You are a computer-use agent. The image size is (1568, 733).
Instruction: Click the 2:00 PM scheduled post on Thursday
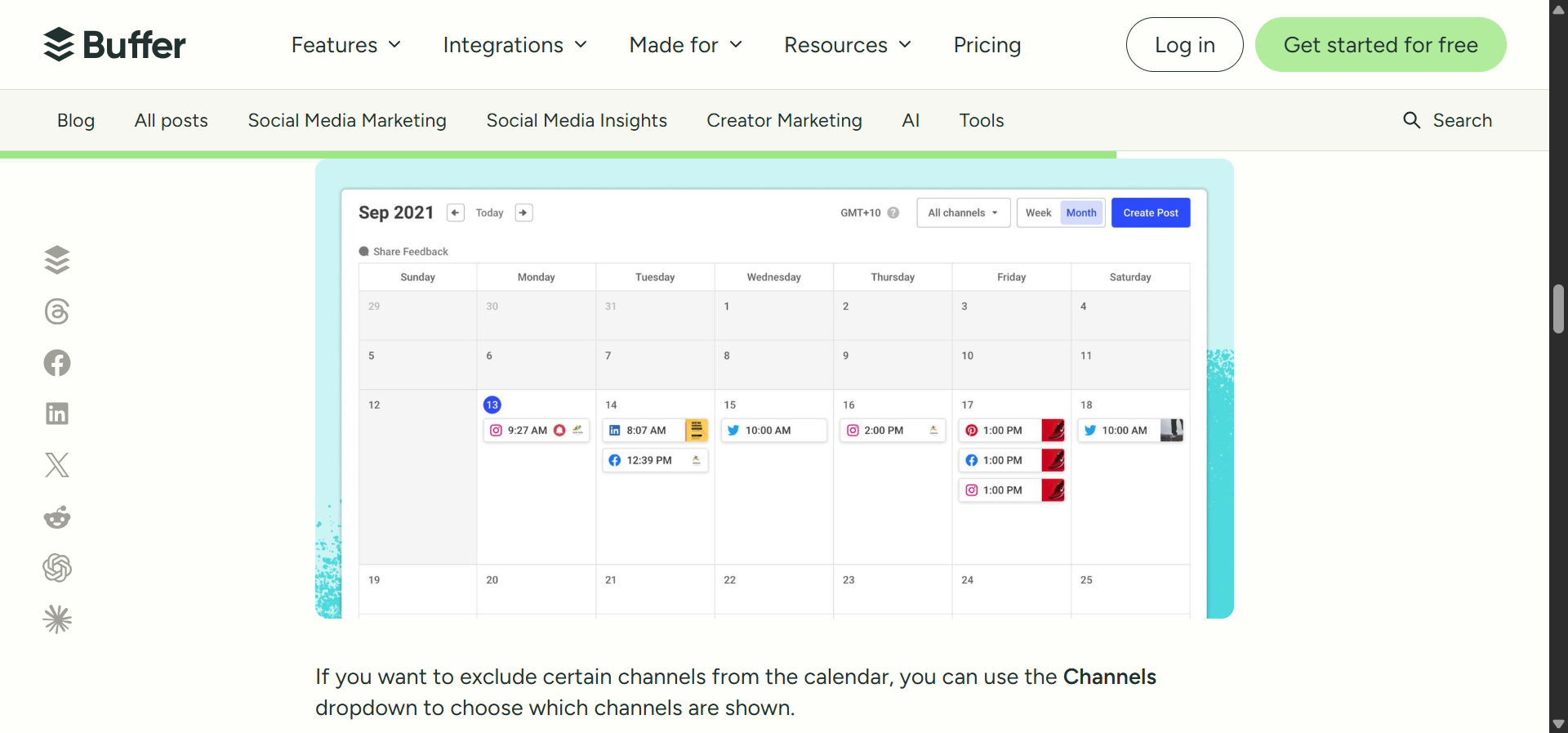pyautogui.click(x=893, y=431)
